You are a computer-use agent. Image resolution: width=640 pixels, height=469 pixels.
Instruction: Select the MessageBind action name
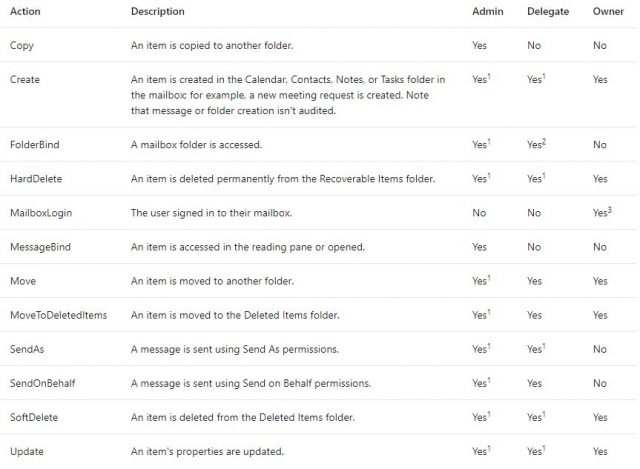[x=40, y=247]
